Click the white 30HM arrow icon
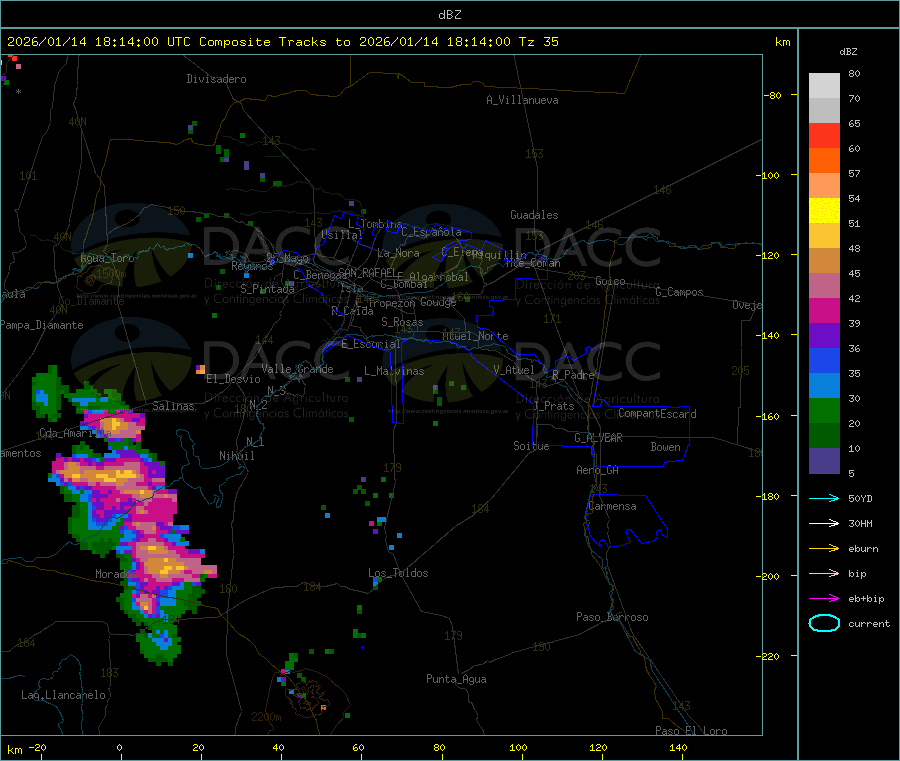Viewport: 900px width, 761px height. pos(824,523)
